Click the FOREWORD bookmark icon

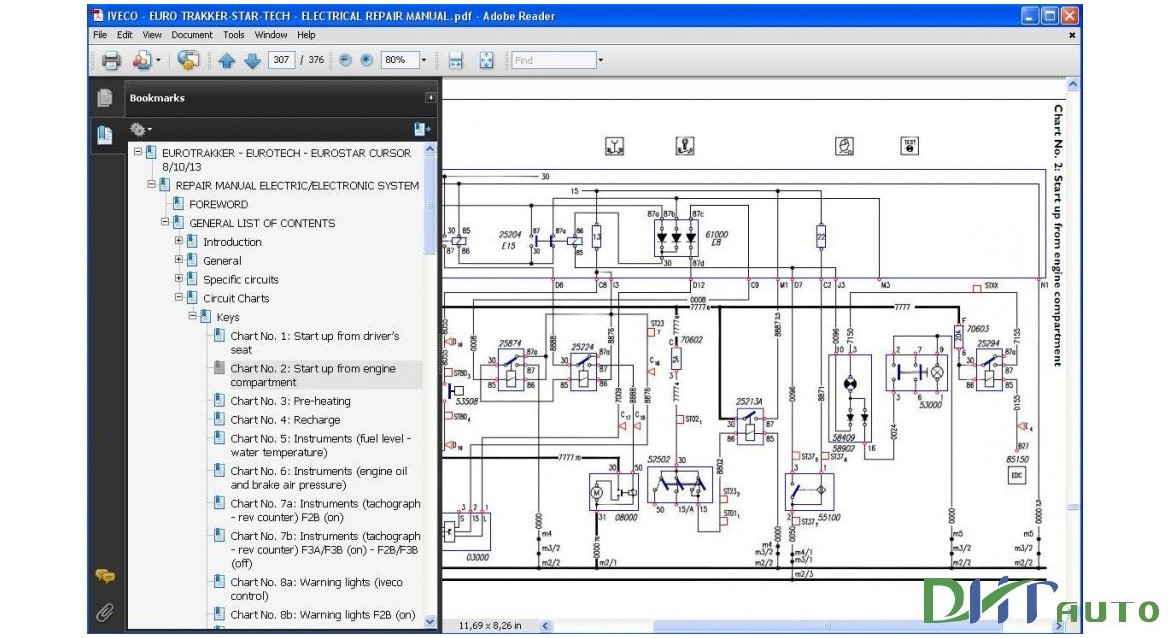(178, 203)
